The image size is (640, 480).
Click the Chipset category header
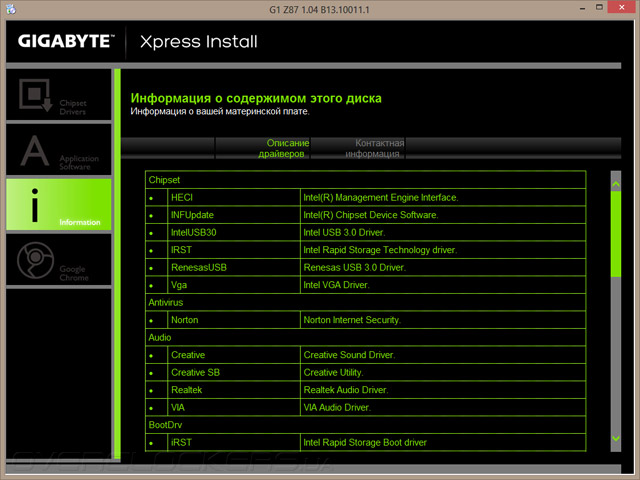pyautogui.click(x=164, y=180)
